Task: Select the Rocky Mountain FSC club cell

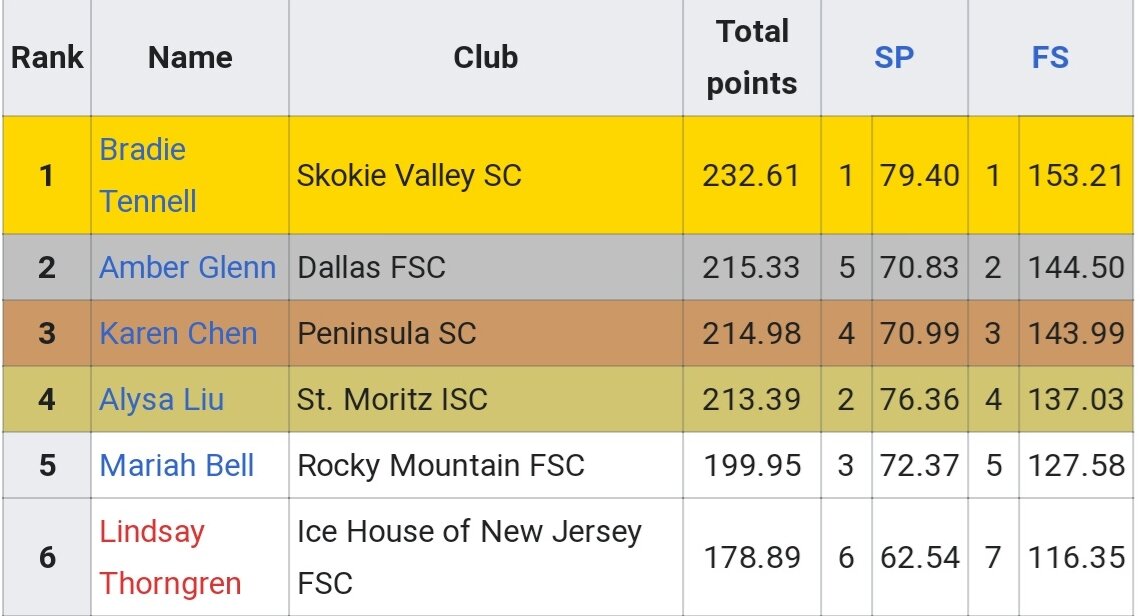Action: pyautogui.click(x=486, y=465)
